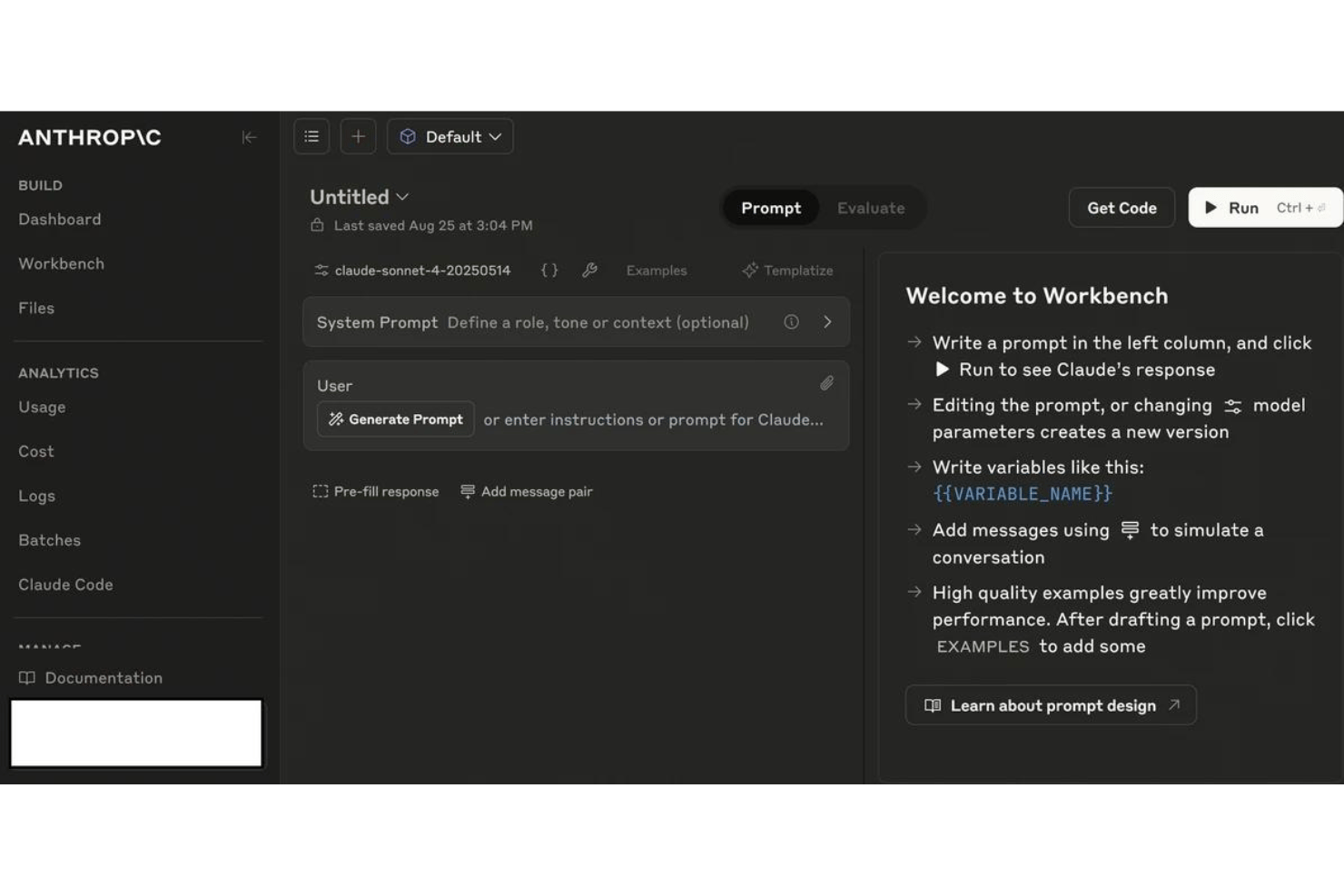Open the variables curly braces icon
The image size is (1344, 896).
[549, 271]
